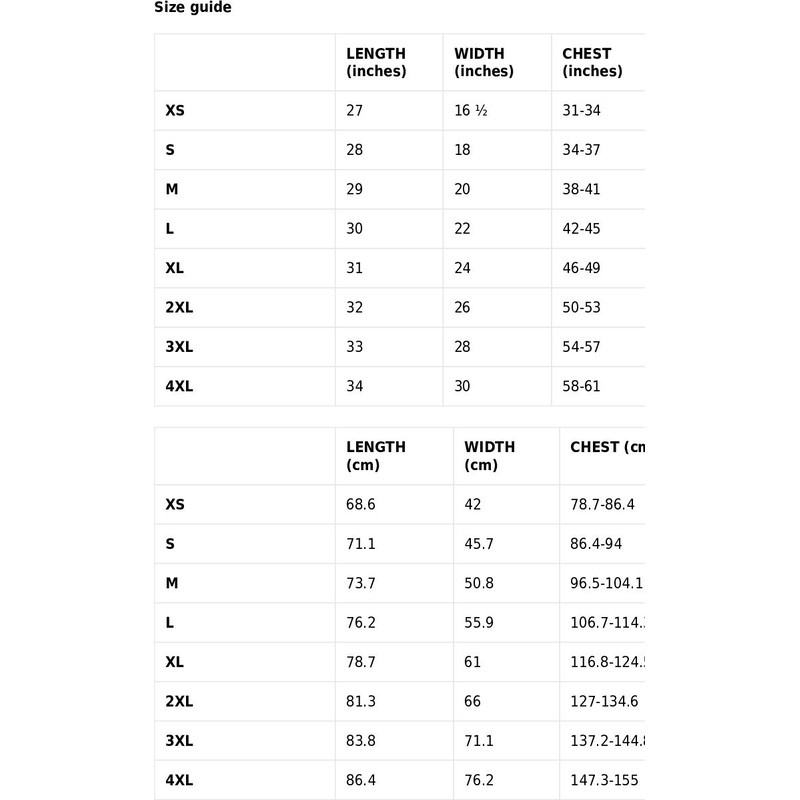Click chest value 58-61
The image size is (800, 800).
click(581, 387)
